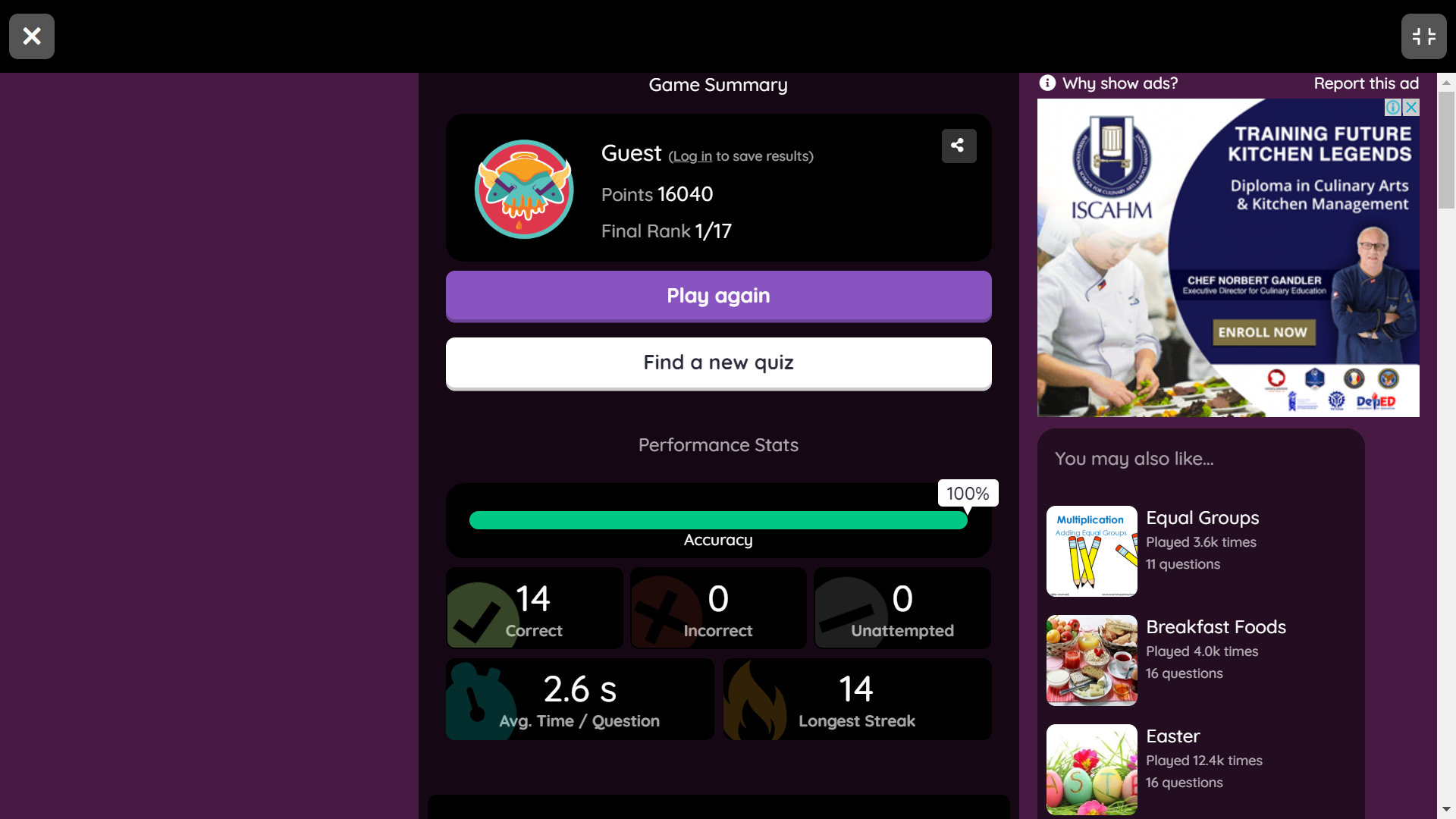
Task: Click the Log in link to save results
Action: [692, 155]
